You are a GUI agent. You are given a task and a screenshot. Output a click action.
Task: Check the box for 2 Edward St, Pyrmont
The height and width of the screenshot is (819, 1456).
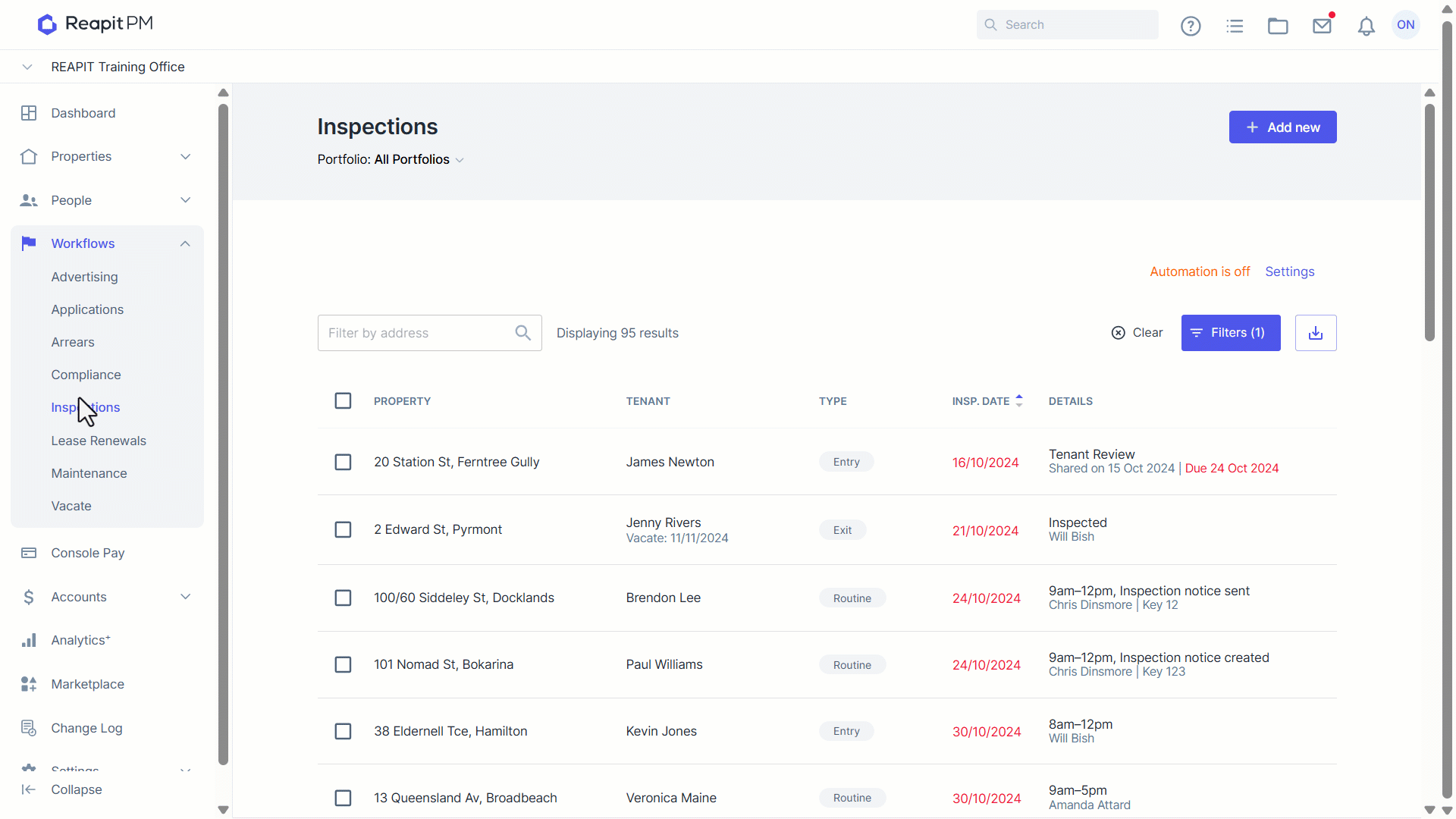(343, 529)
